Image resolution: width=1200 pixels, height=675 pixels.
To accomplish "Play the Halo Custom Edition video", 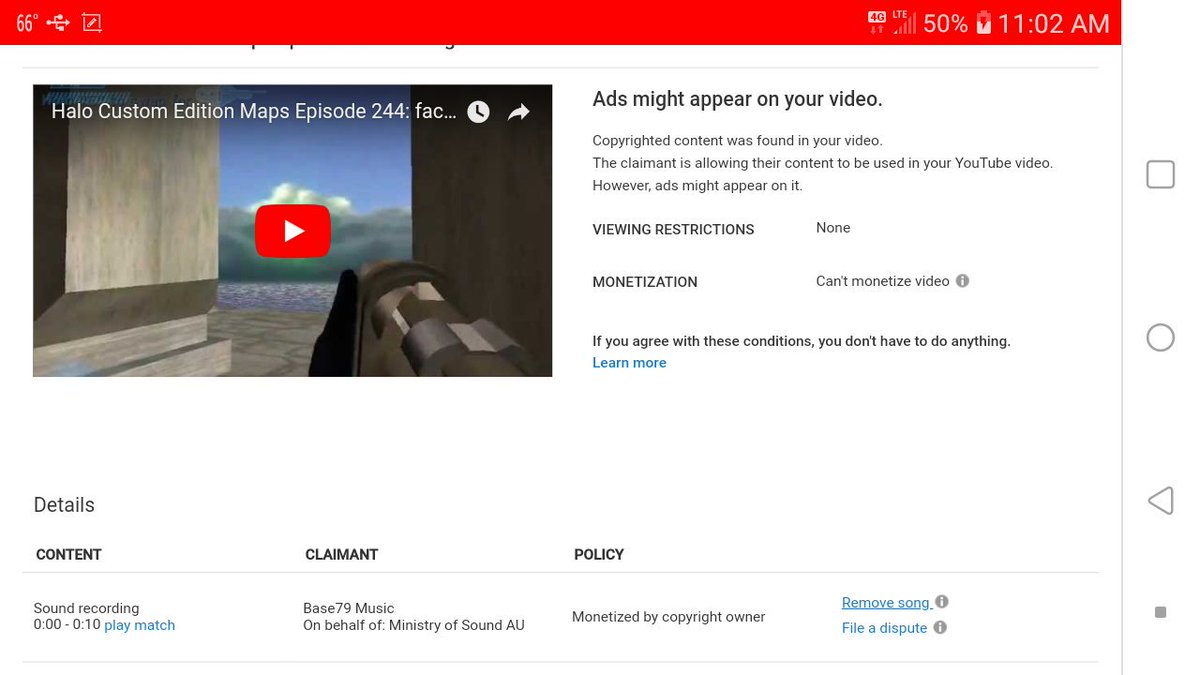I will point(292,231).
